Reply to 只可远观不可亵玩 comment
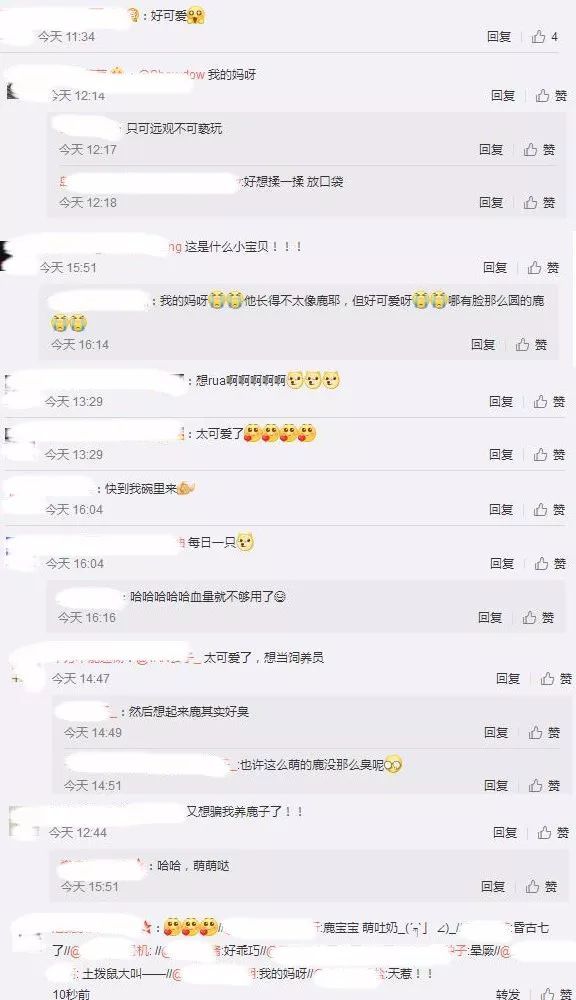The image size is (576, 1000). point(491,149)
